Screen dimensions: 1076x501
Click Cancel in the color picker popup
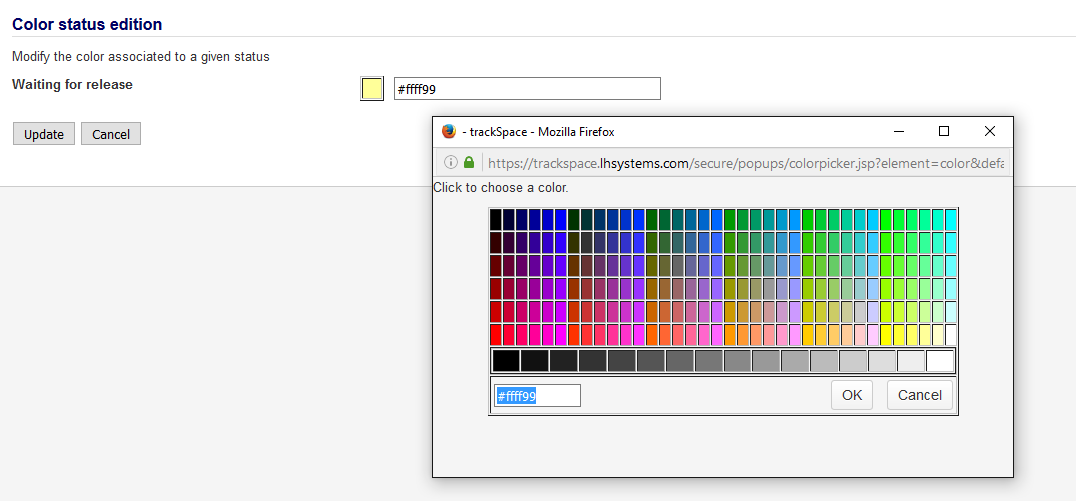pyautogui.click(x=920, y=395)
